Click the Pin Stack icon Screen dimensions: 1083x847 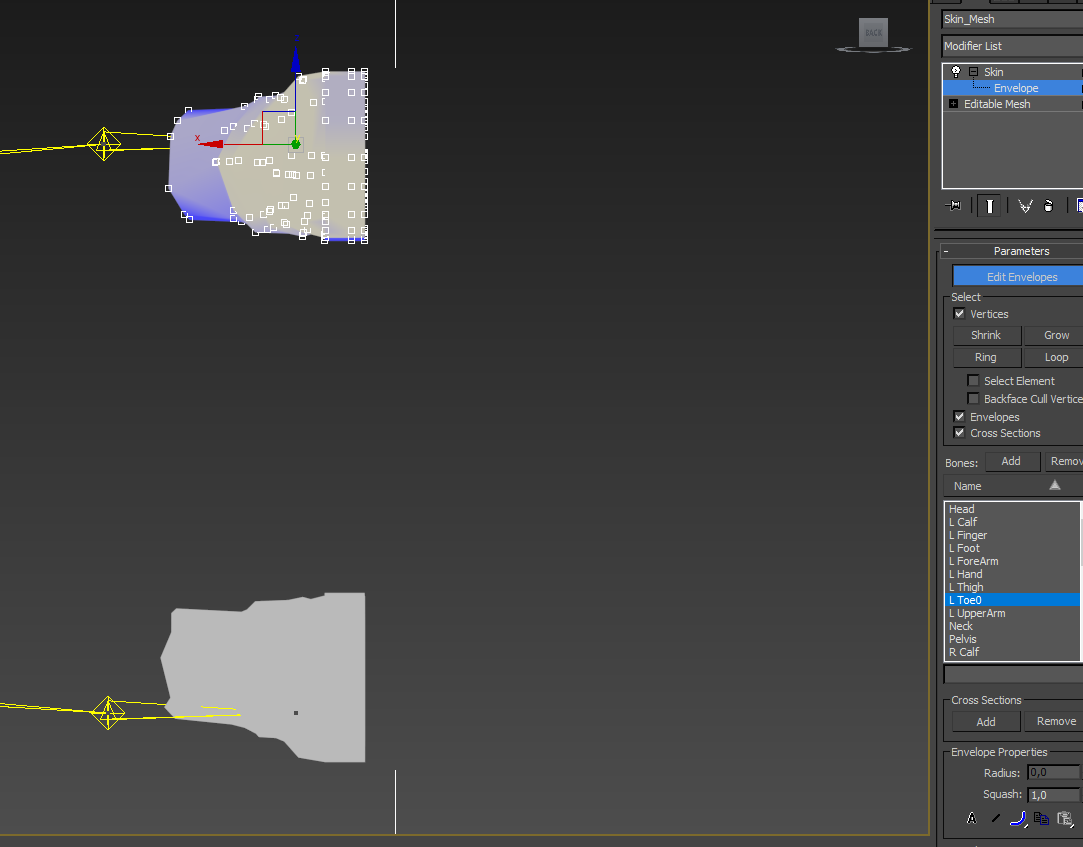955,205
